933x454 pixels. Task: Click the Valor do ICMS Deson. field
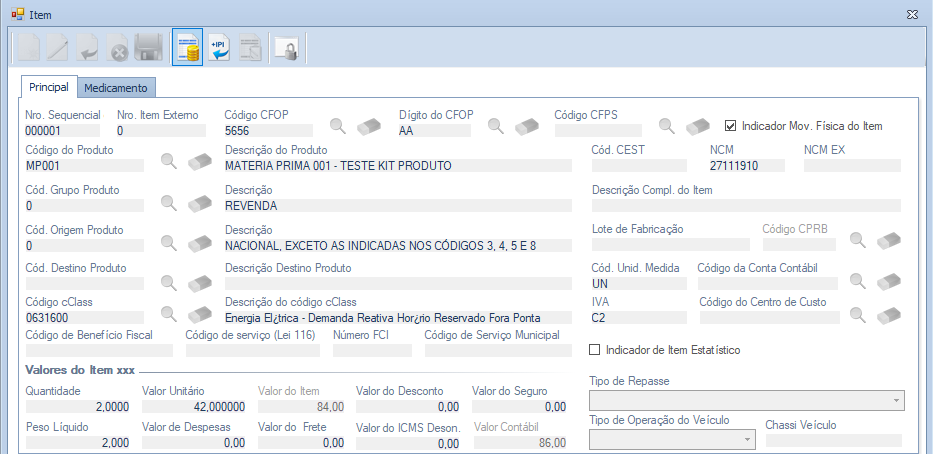coord(408,443)
